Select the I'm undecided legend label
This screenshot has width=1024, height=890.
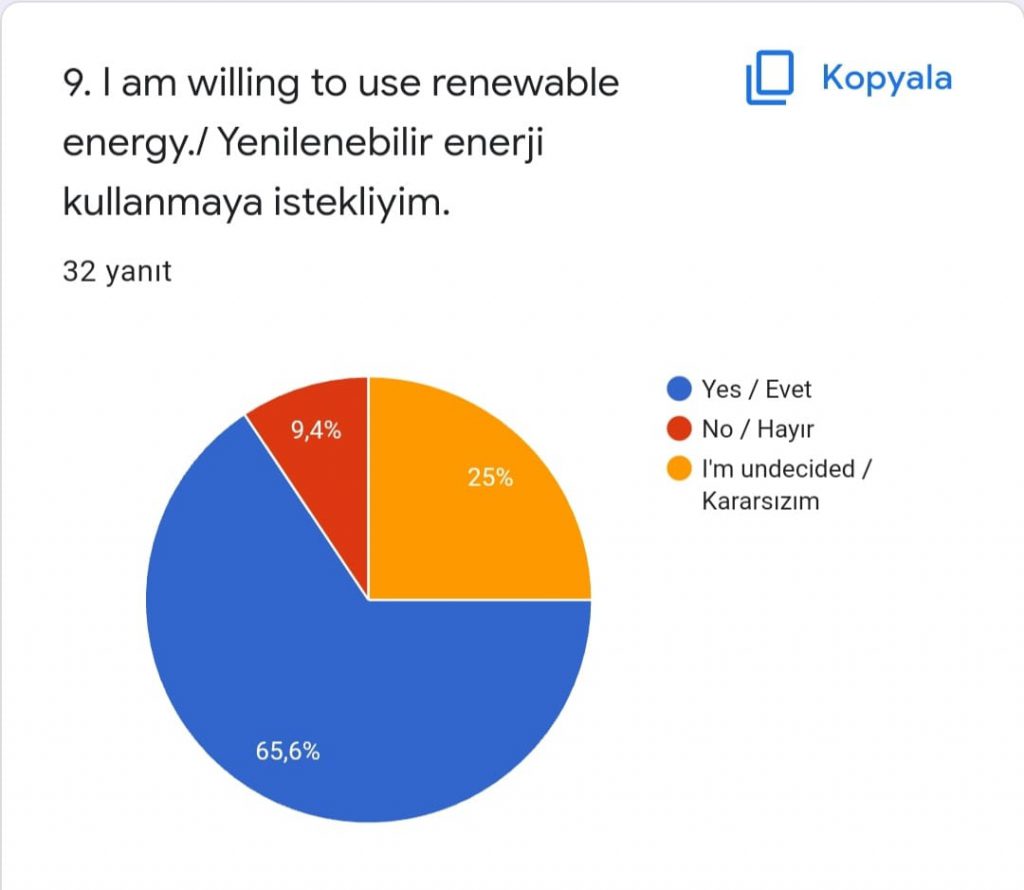pos(788,469)
